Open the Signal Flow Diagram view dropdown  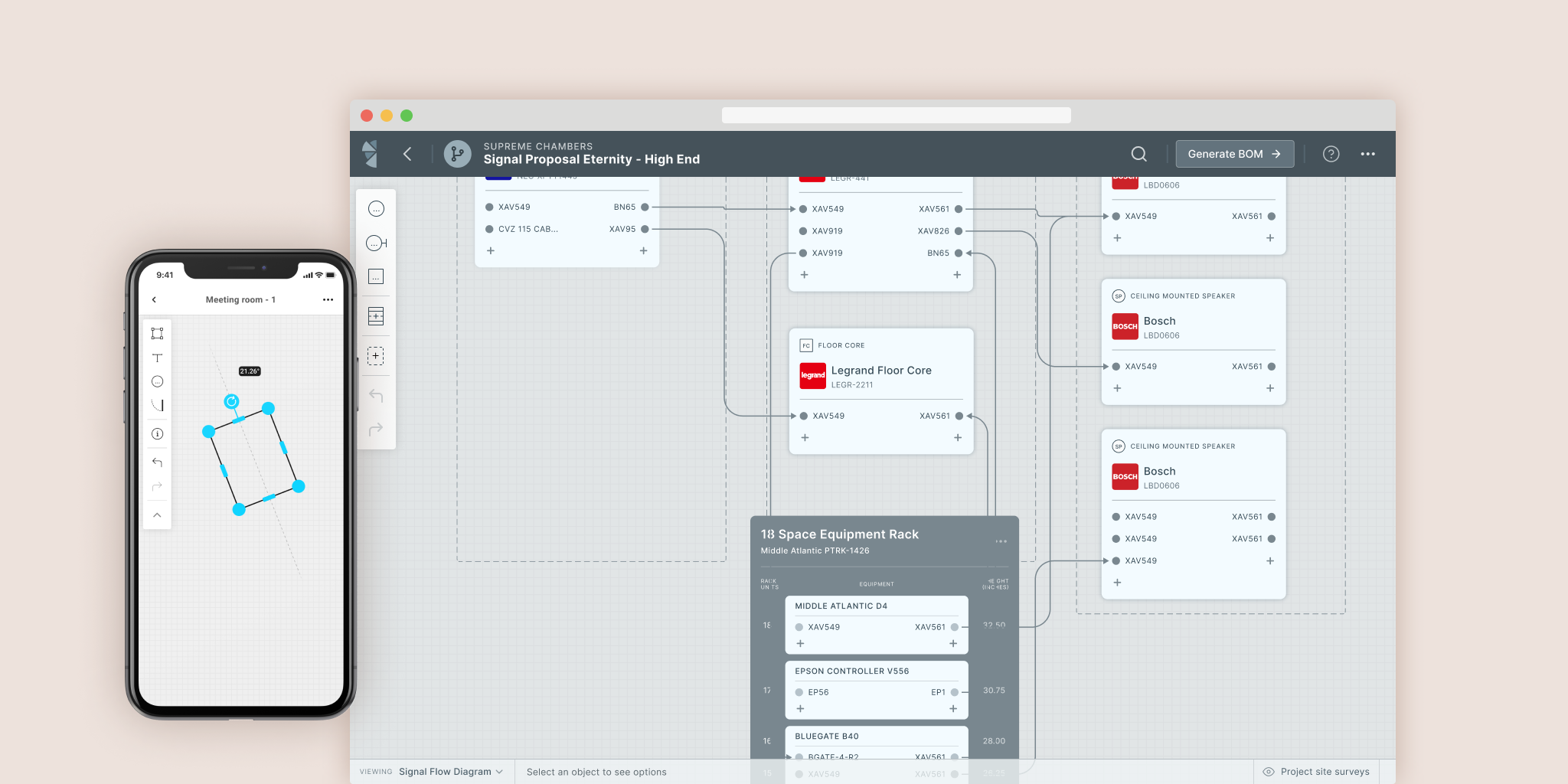click(x=451, y=772)
